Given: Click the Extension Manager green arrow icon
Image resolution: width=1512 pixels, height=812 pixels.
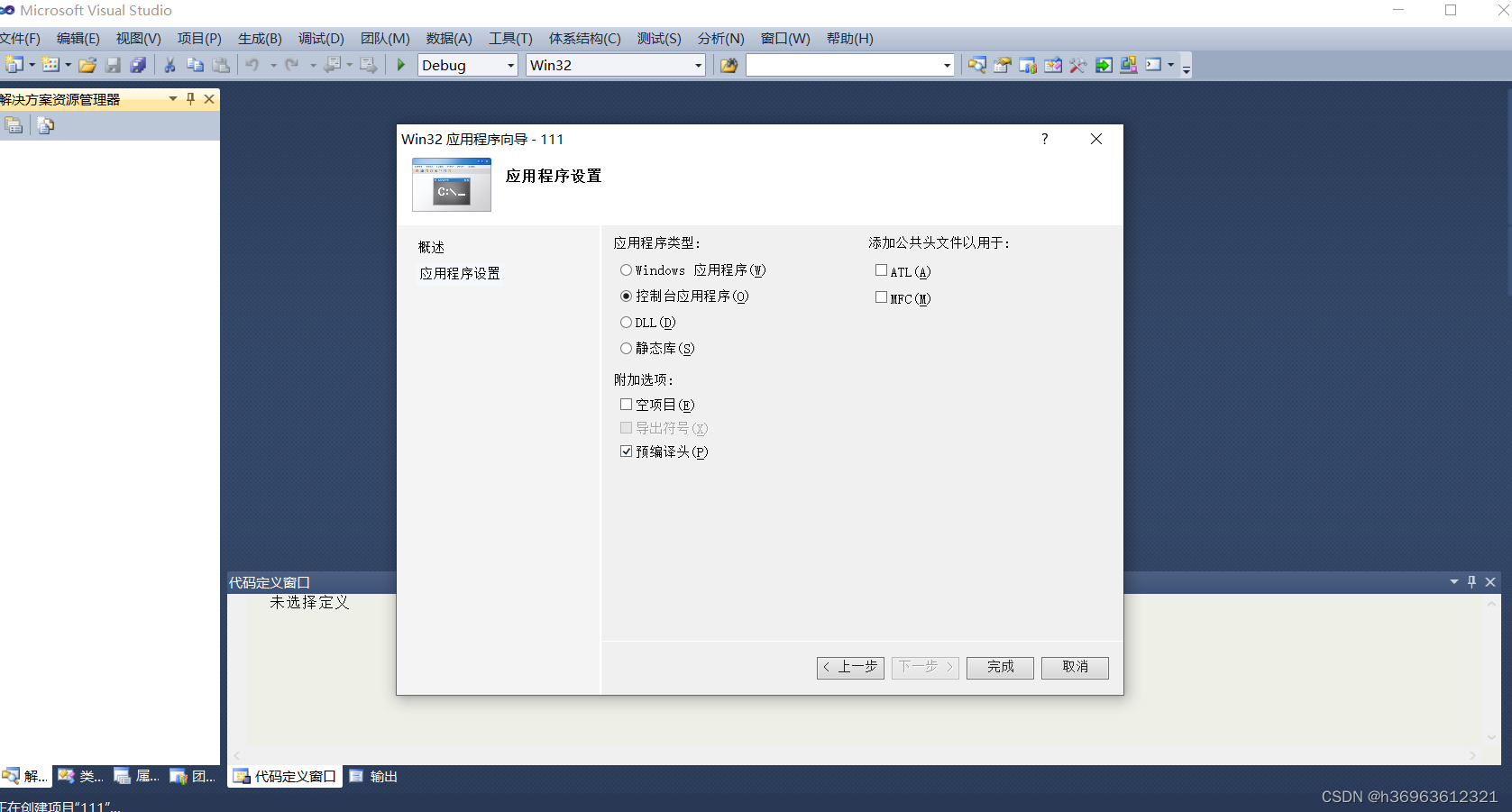Looking at the screenshot, I should click(1104, 65).
